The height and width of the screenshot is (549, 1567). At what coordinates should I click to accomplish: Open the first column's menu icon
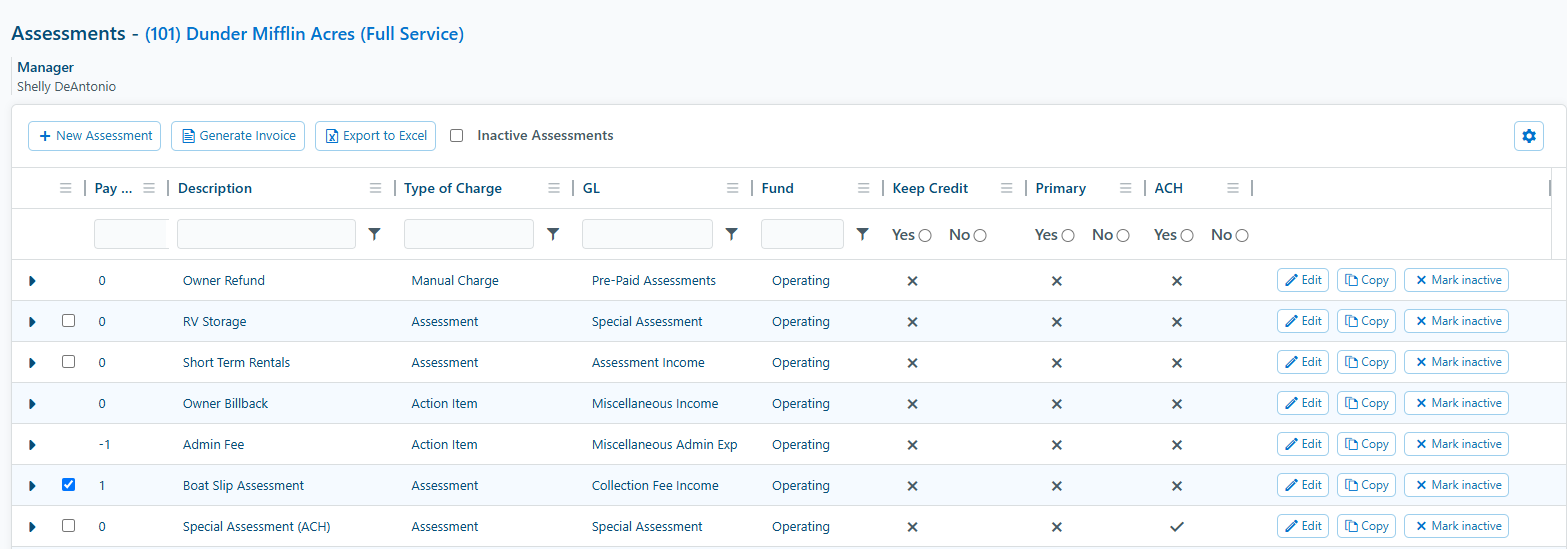click(x=66, y=188)
